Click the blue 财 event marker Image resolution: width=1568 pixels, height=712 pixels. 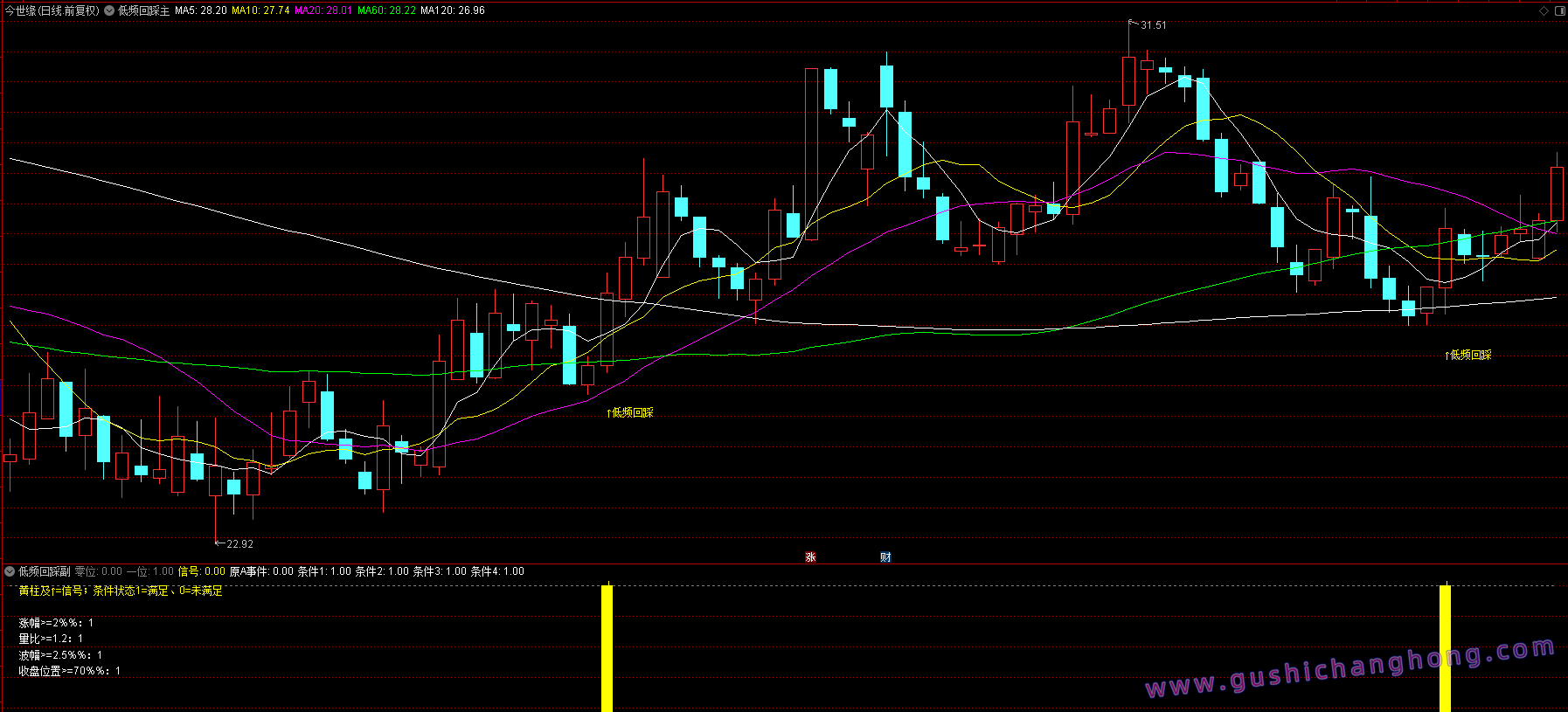tap(885, 556)
